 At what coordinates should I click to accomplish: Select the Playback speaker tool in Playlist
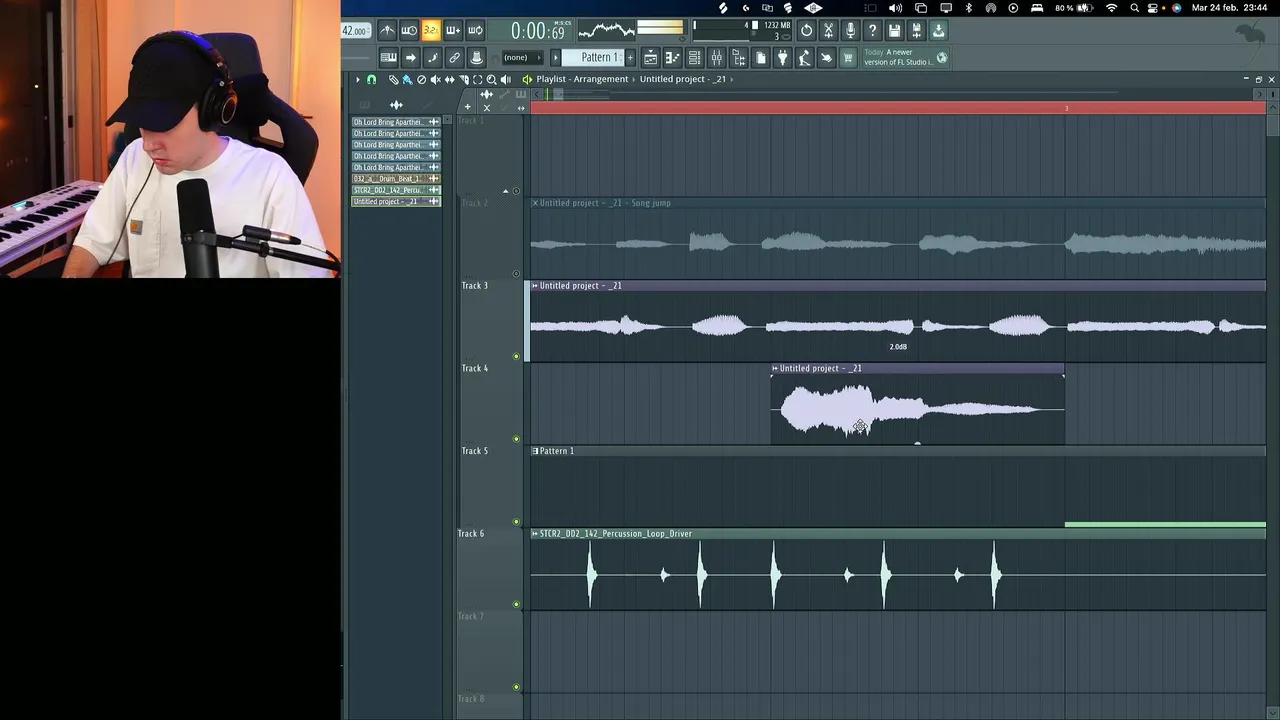click(x=505, y=79)
